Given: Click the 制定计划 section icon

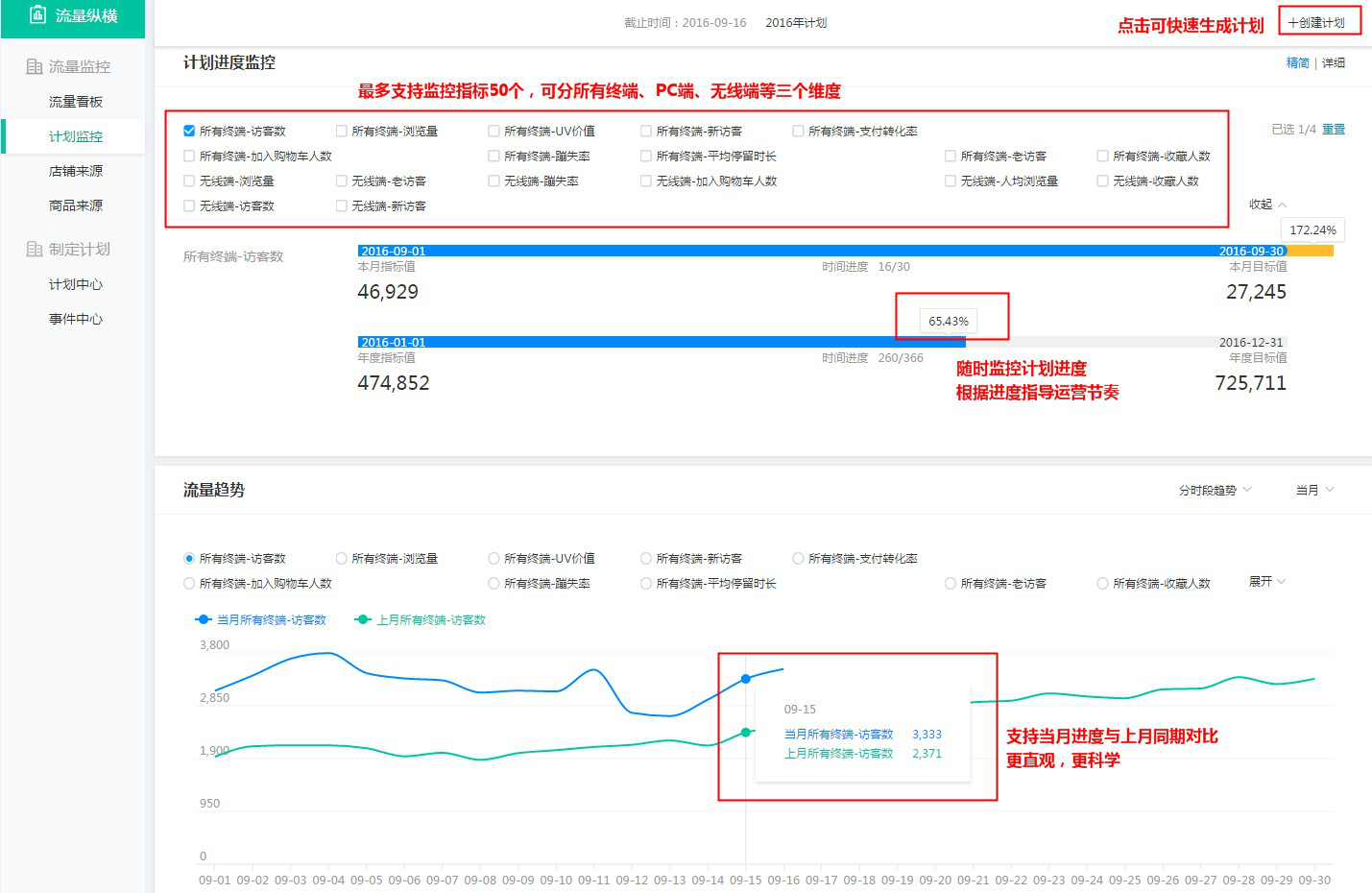Looking at the screenshot, I should (x=35, y=249).
